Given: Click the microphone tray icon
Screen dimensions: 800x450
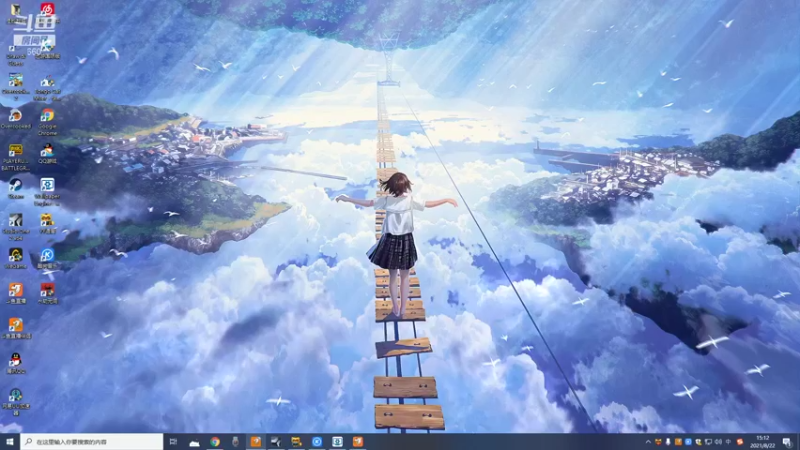Looking at the screenshot, I should (x=668, y=442).
